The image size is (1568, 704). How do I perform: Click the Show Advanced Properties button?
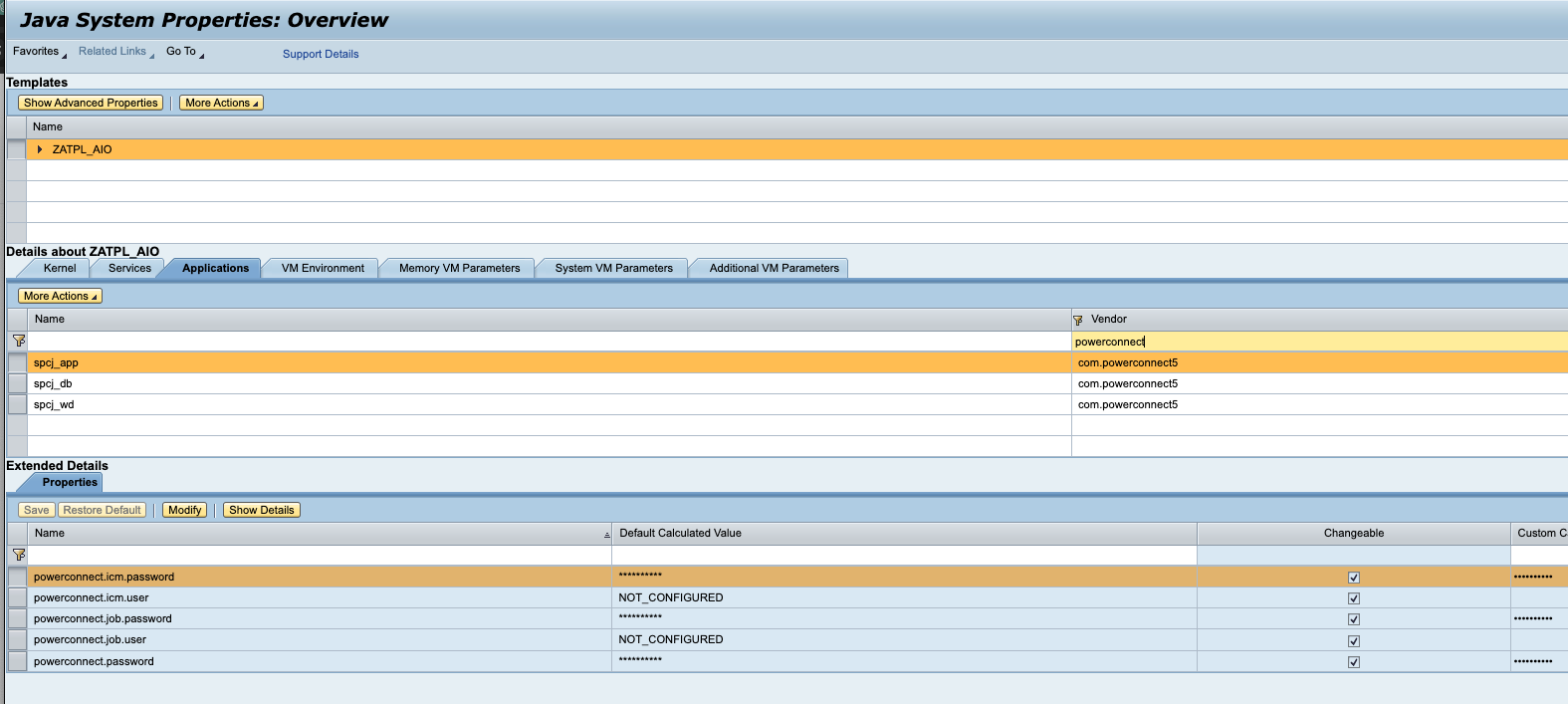tap(91, 103)
